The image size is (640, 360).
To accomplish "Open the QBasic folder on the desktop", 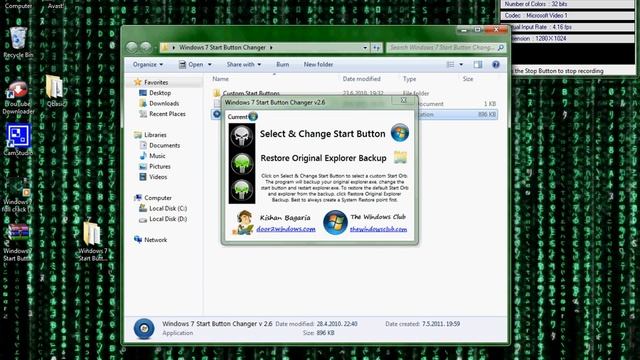I will click(55, 91).
